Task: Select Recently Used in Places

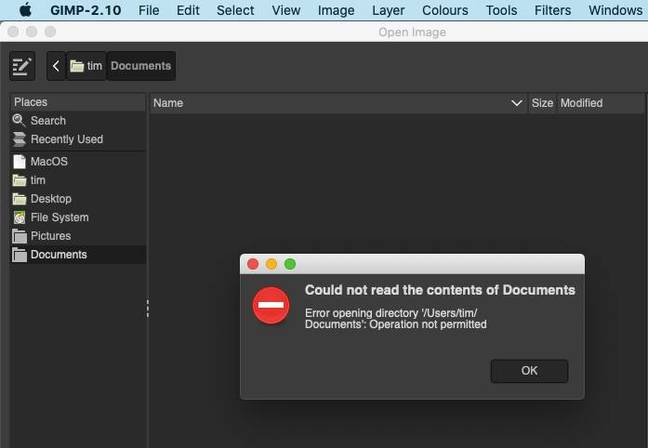Action: coord(78,139)
